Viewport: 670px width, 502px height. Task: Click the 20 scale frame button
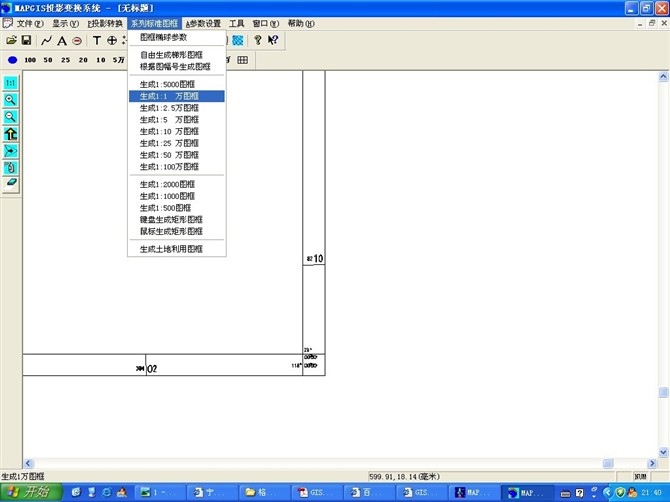click(83, 60)
